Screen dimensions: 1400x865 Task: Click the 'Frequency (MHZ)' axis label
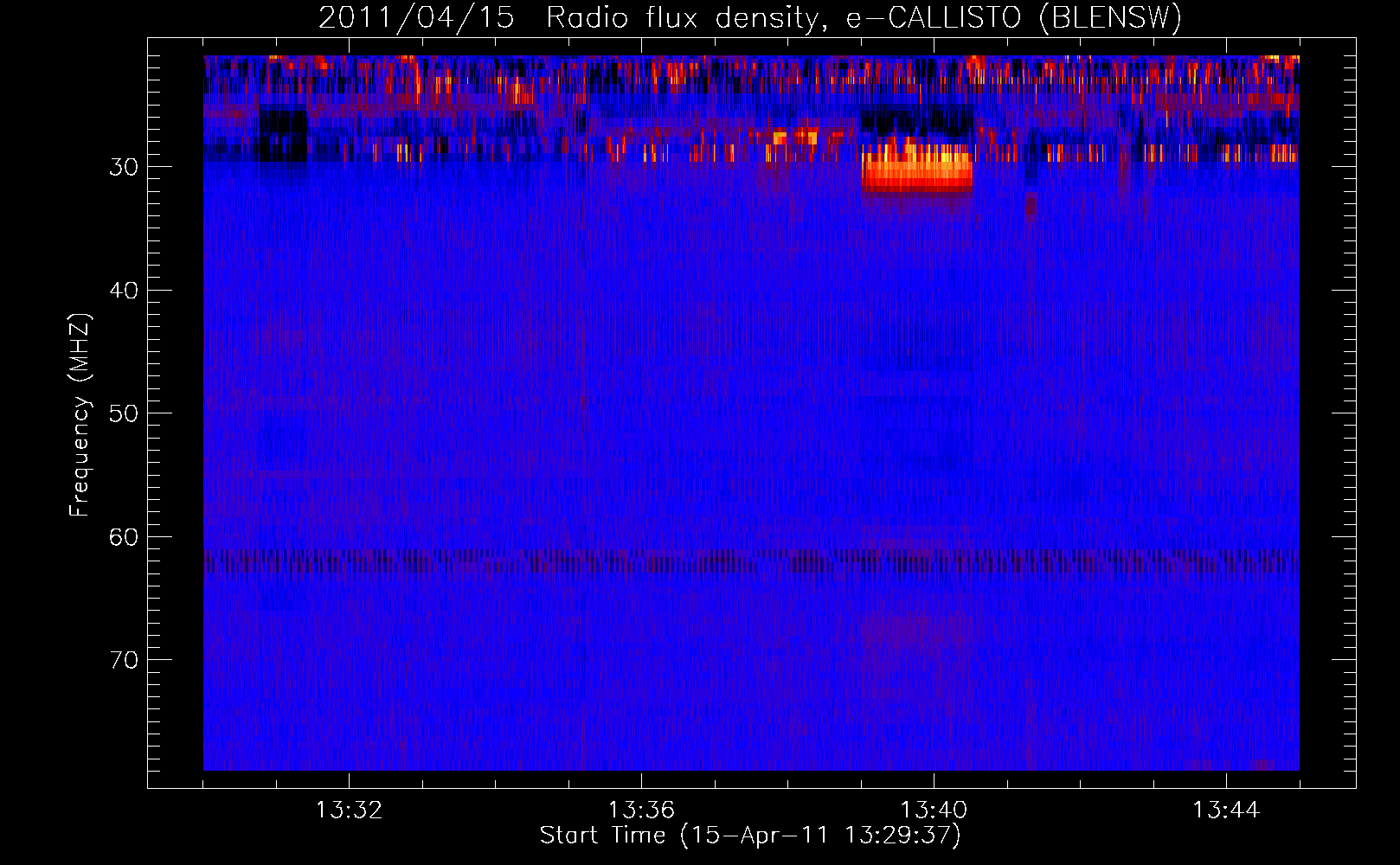(80, 414)
